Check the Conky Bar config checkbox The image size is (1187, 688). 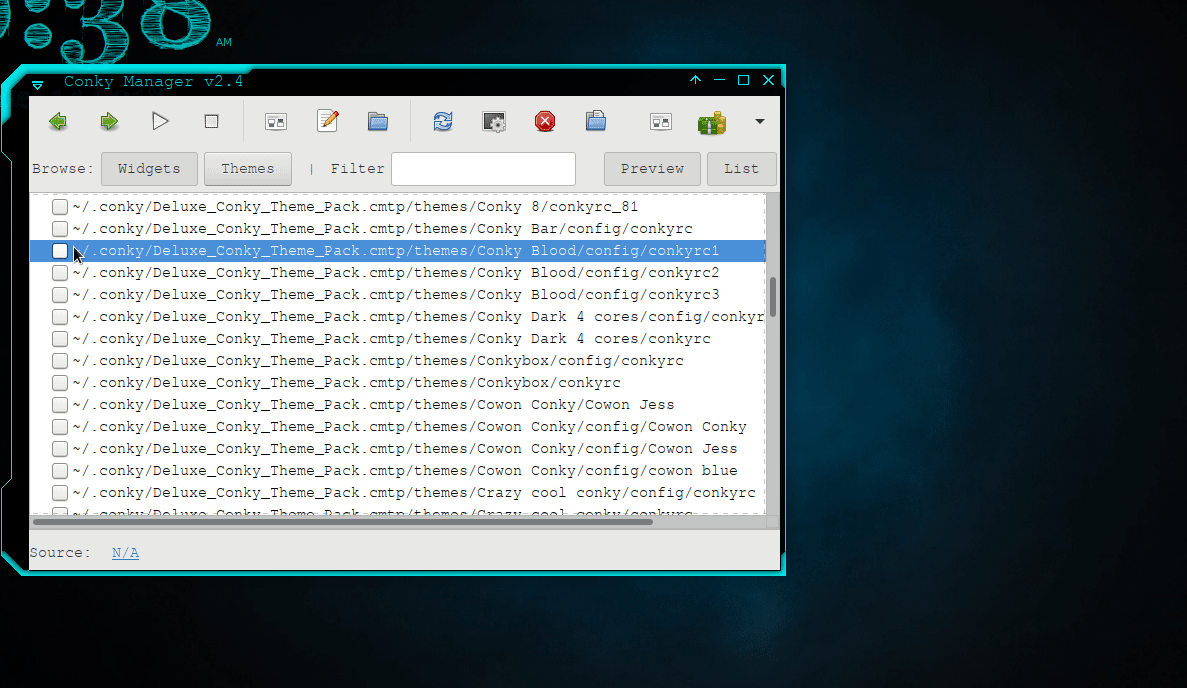pos(59,228)
